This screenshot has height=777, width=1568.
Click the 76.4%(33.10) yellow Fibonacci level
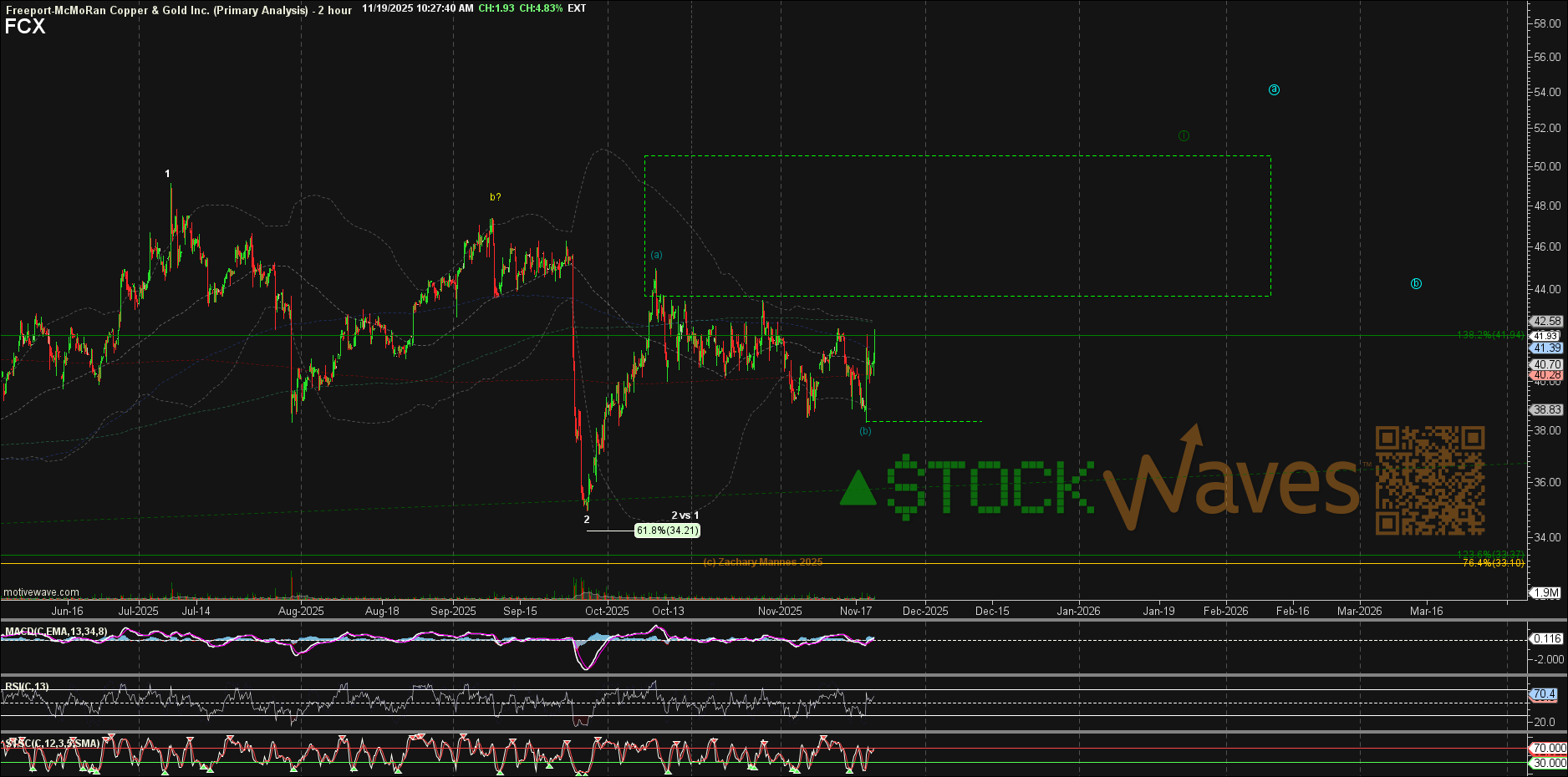point(1493,563)
